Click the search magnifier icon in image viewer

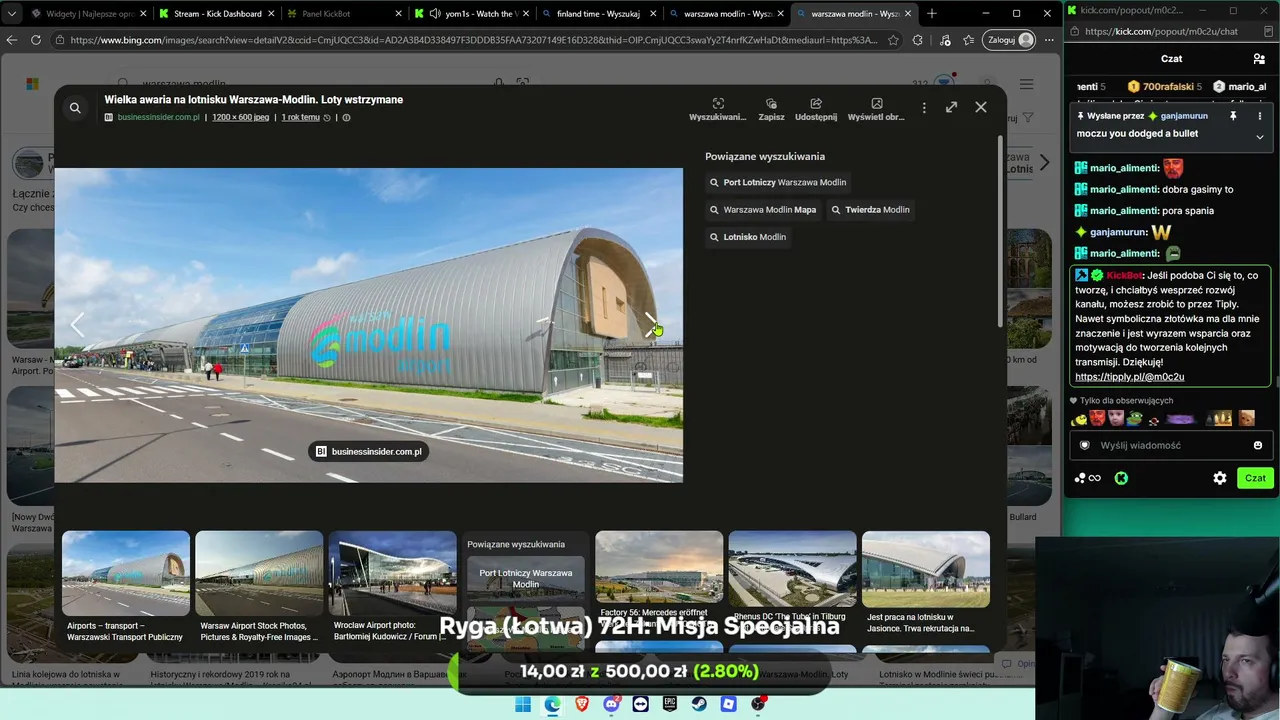(75, 108)
